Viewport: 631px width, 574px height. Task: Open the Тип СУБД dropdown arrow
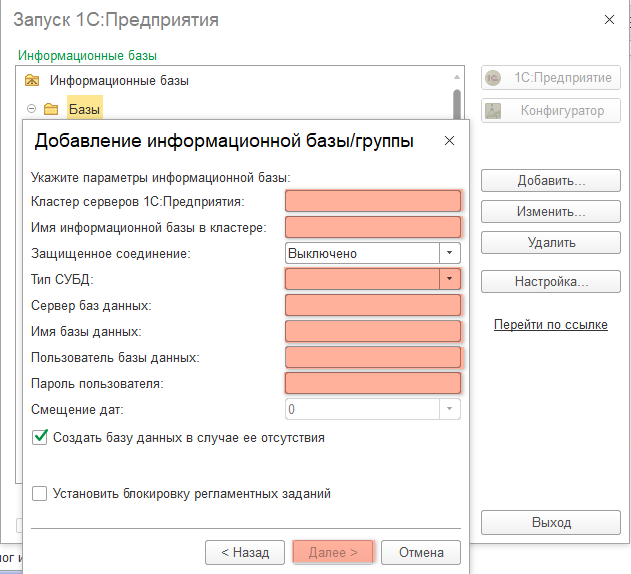[450, 279]
